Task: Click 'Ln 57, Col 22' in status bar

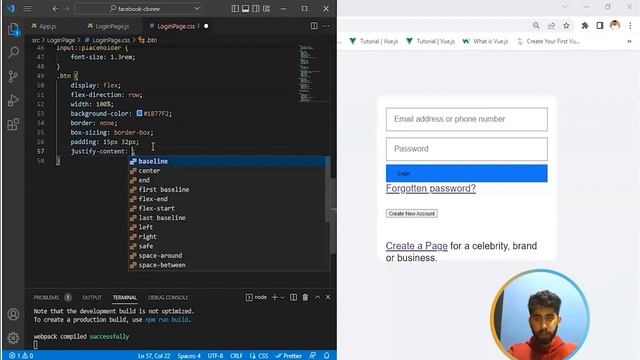Action: pos(154,356)
